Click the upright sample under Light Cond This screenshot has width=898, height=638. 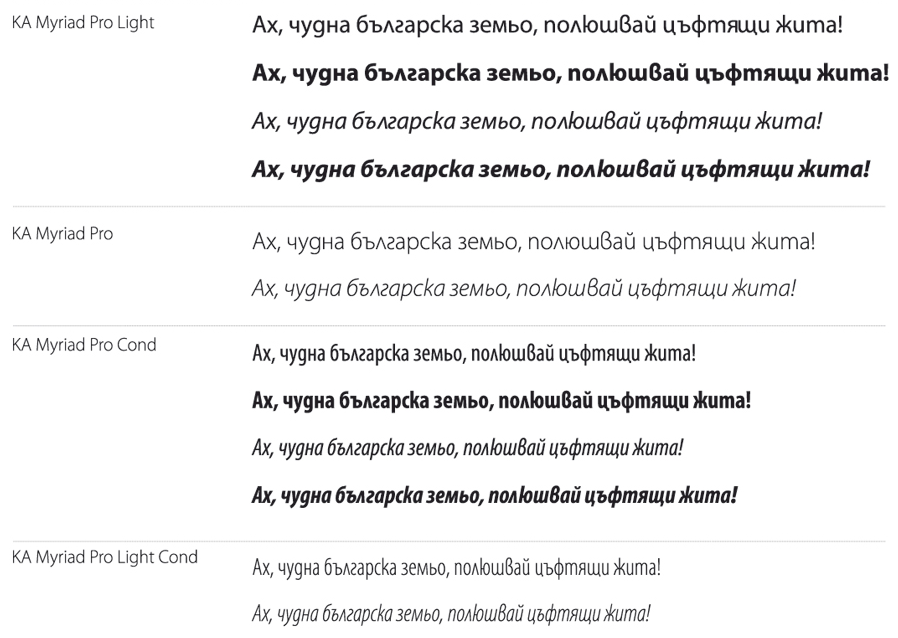456,568
